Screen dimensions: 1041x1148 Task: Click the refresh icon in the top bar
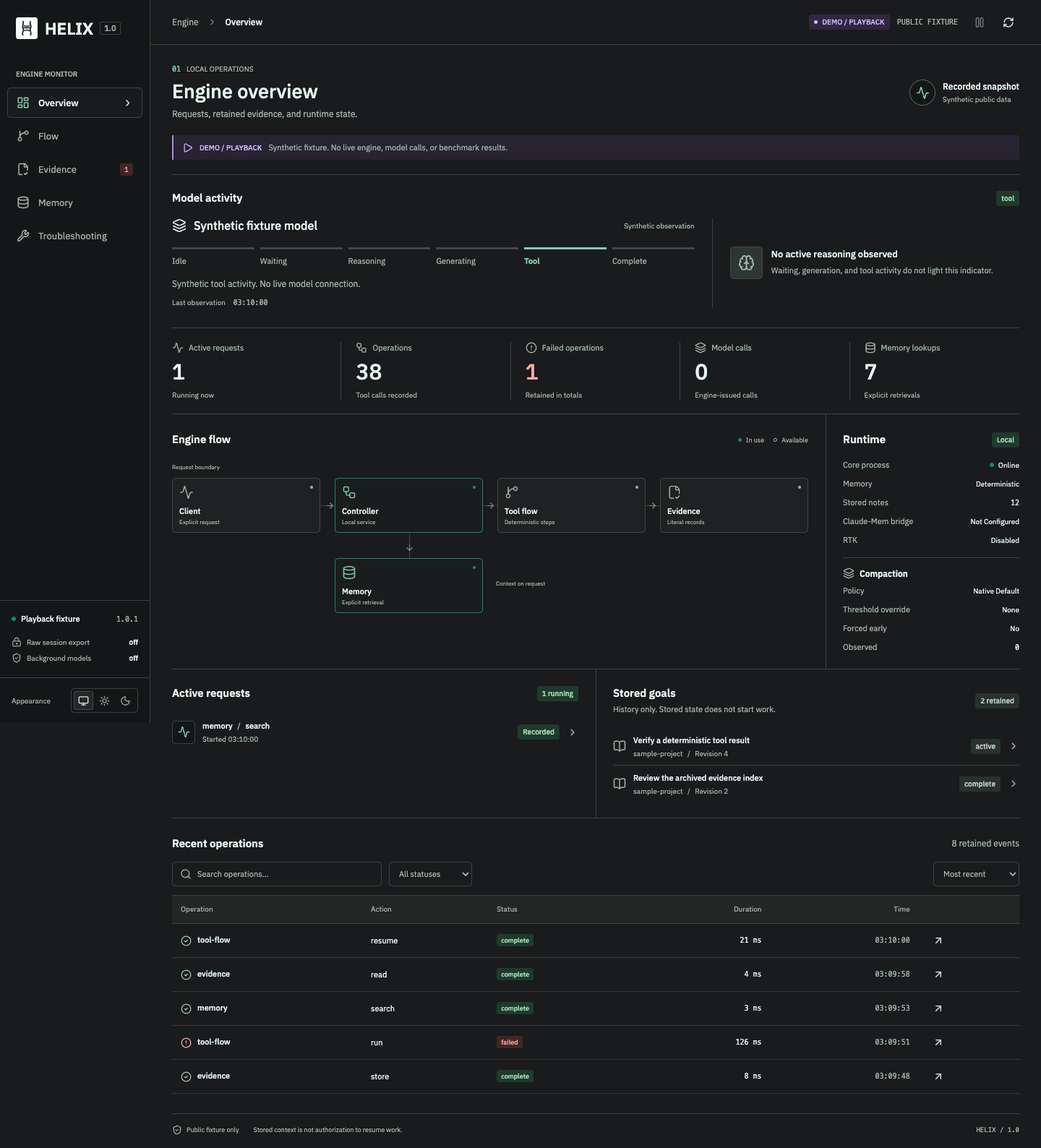pos(1008,22)
